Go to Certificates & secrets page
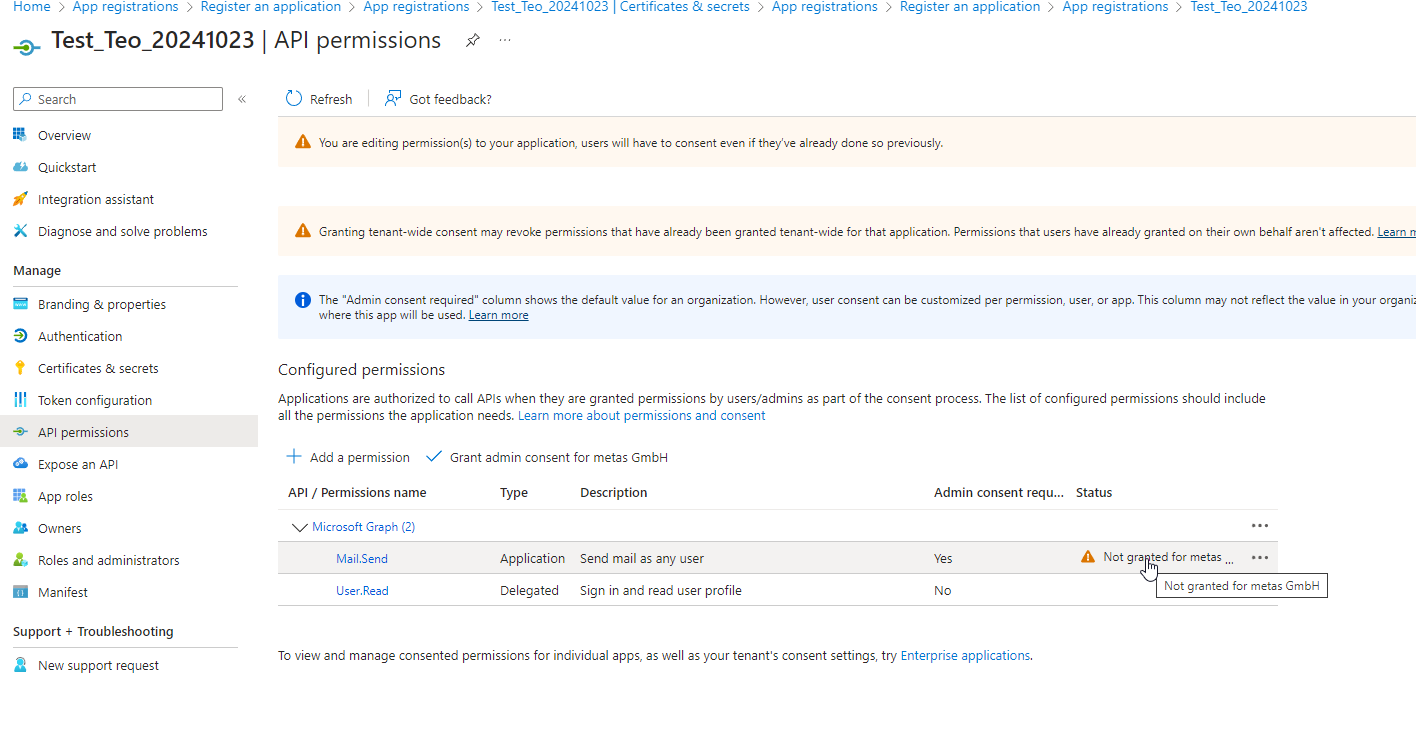The image size is (1416, 729). click(x=98, y=368)
